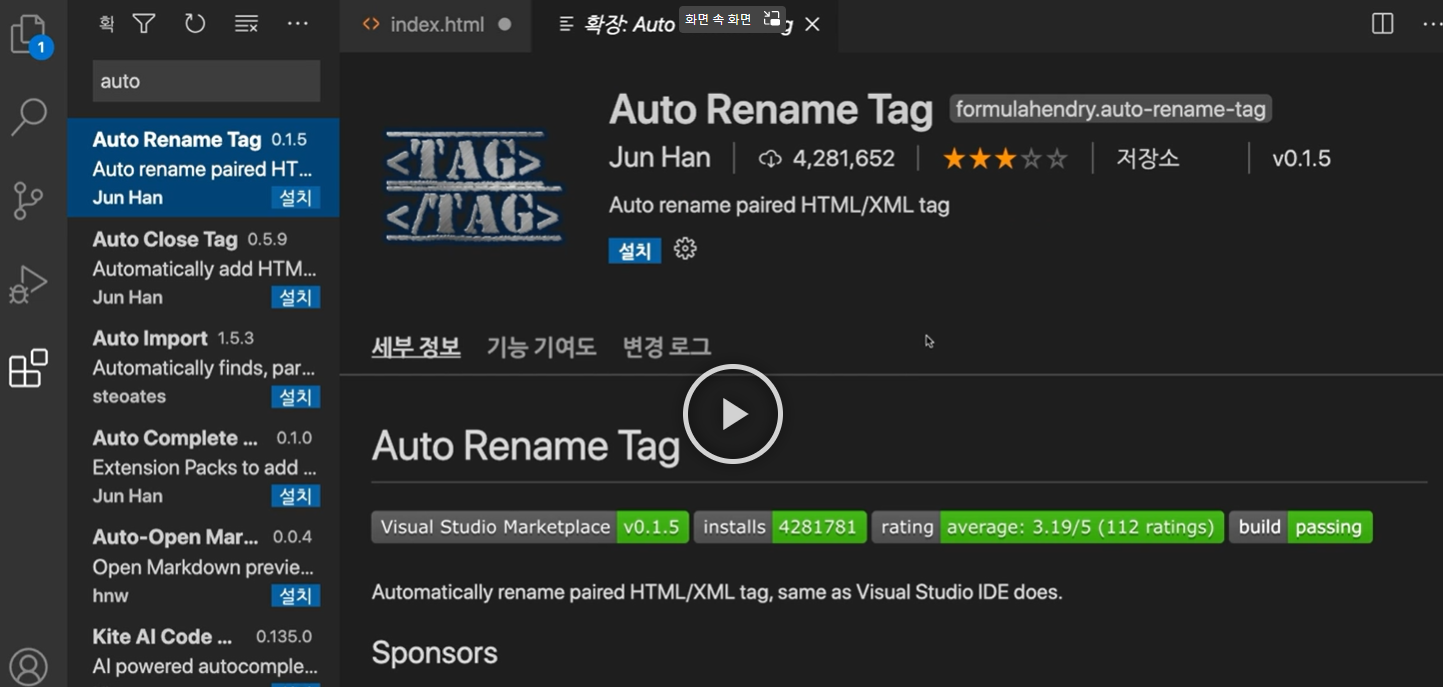Install Auto Import from the list
The height and width of the screenshot is (687, 1443).
[x=296, y=397]
